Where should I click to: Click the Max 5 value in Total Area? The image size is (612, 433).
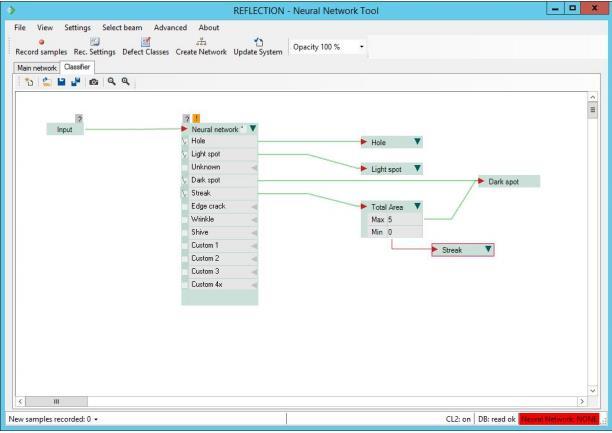[391, 220]
